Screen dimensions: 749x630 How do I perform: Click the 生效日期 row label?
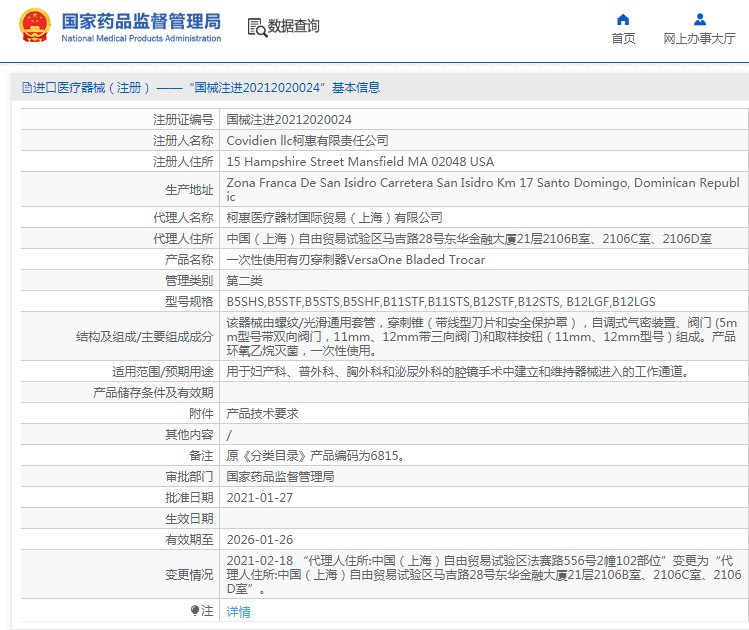point(189,519)
